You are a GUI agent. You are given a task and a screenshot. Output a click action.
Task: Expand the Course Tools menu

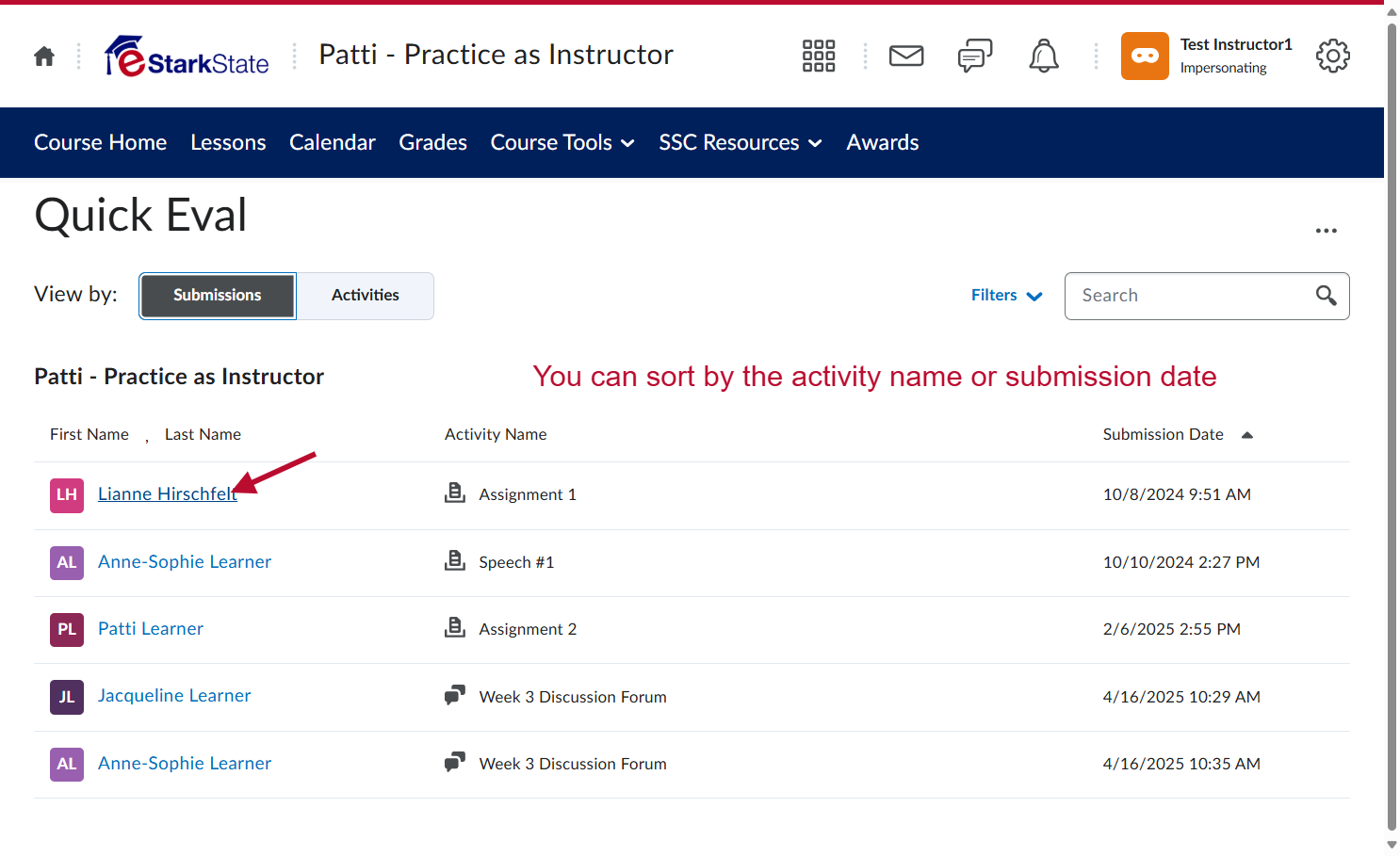[562, 143]
